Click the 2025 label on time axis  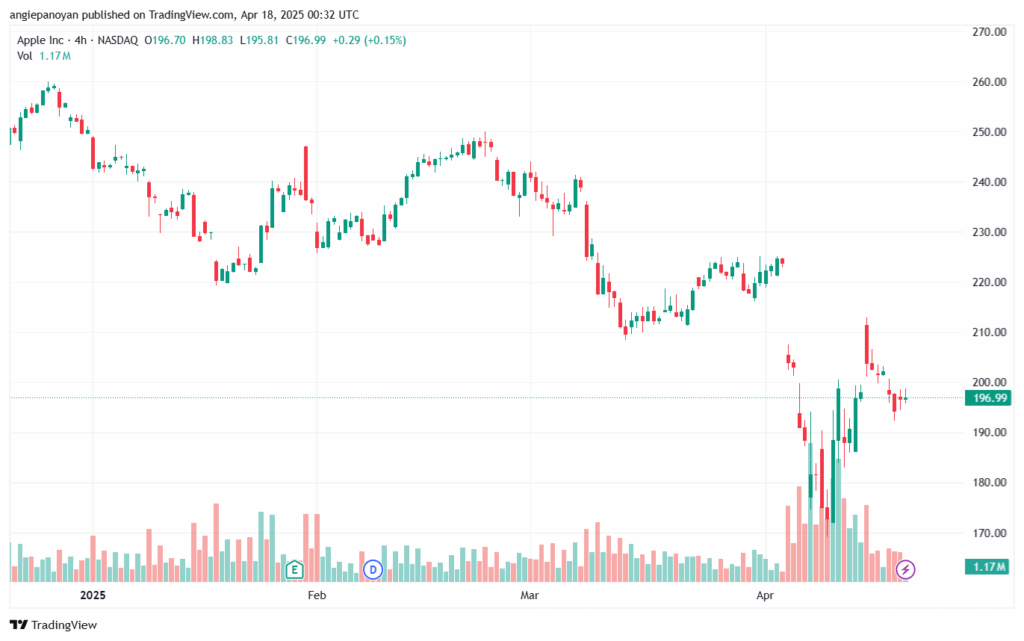pos(93,595)
